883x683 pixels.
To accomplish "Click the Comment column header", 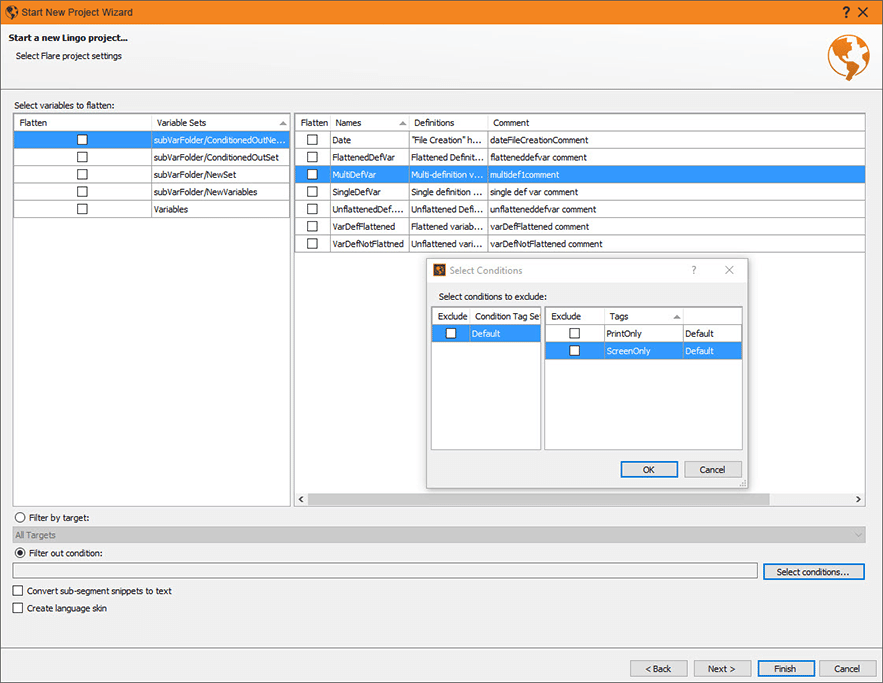I will (x=676, y=123).
